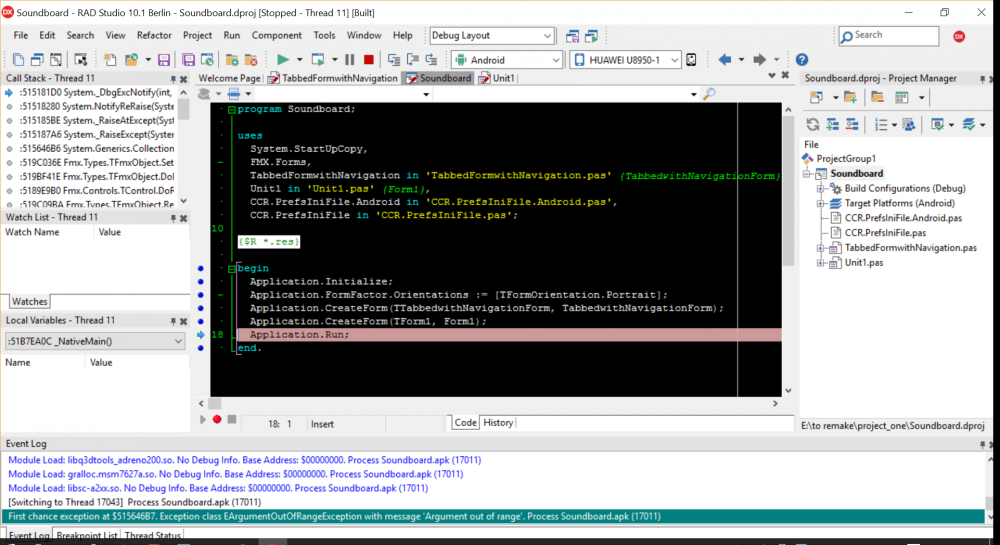Click the Call Stack scrollbar thumb
This screenshot has height=545, width=1000.
point(184,109)
